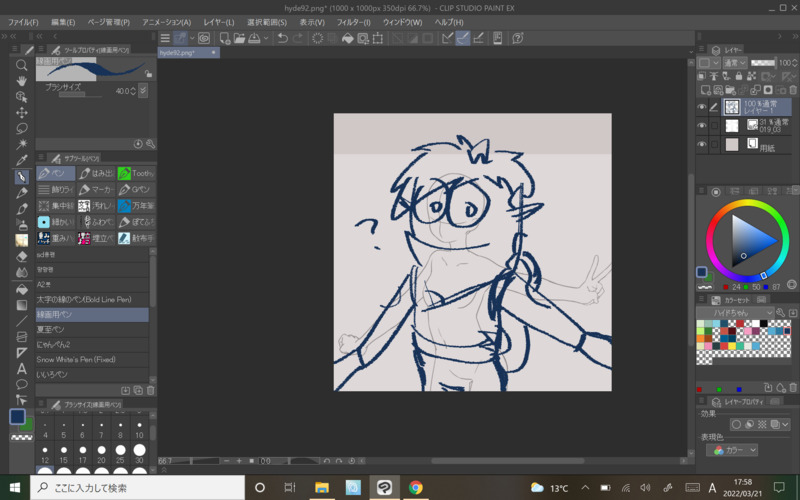Select the Eyedropper tool

(x=21, y=160)
